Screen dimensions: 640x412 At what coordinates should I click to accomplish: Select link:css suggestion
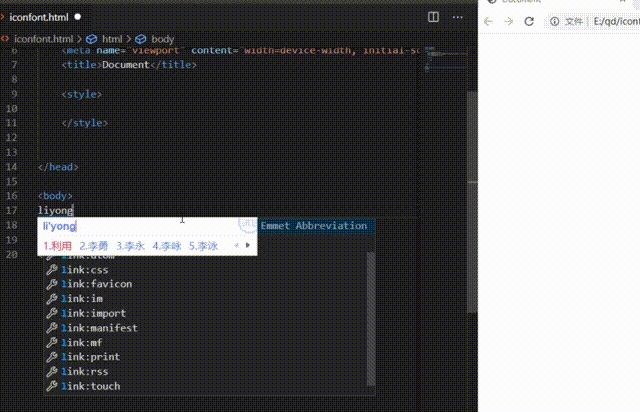point(206,270)
